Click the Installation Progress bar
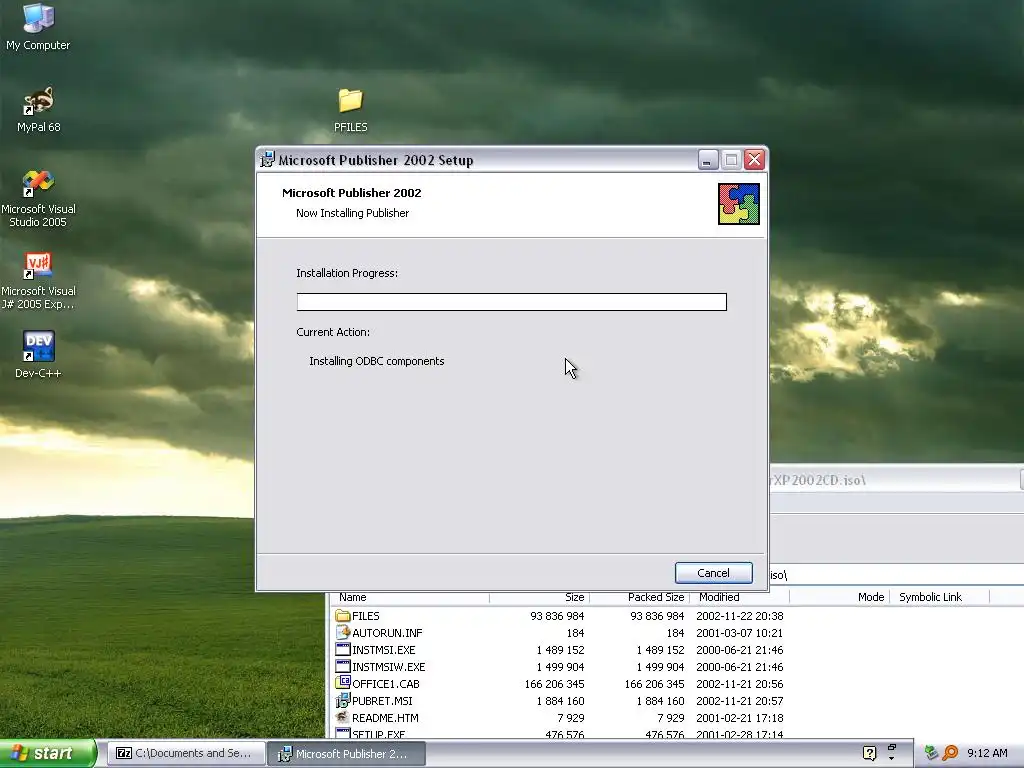The image size is (1024, 768). pos(511,302)
